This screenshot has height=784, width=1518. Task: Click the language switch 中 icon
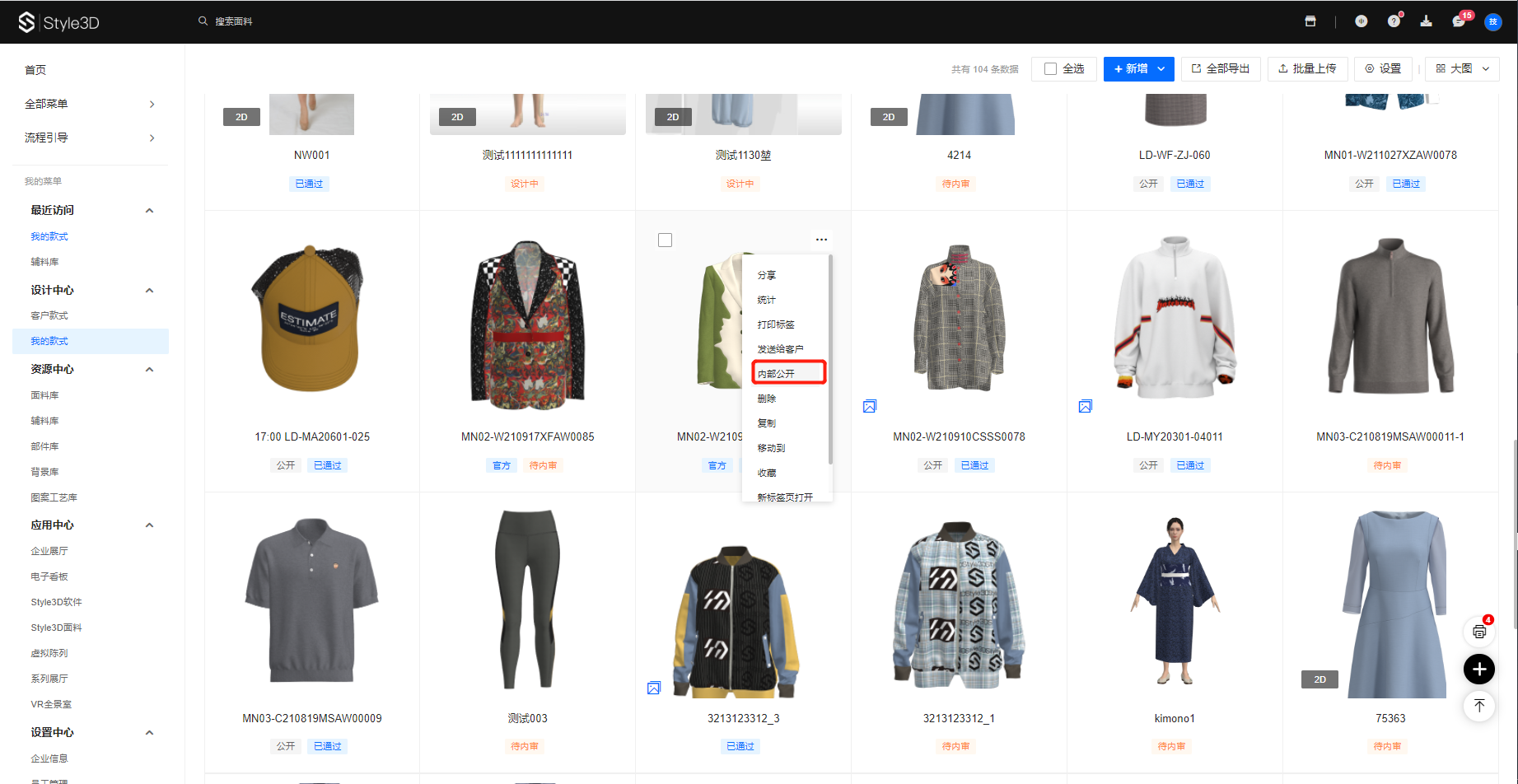1361,21
